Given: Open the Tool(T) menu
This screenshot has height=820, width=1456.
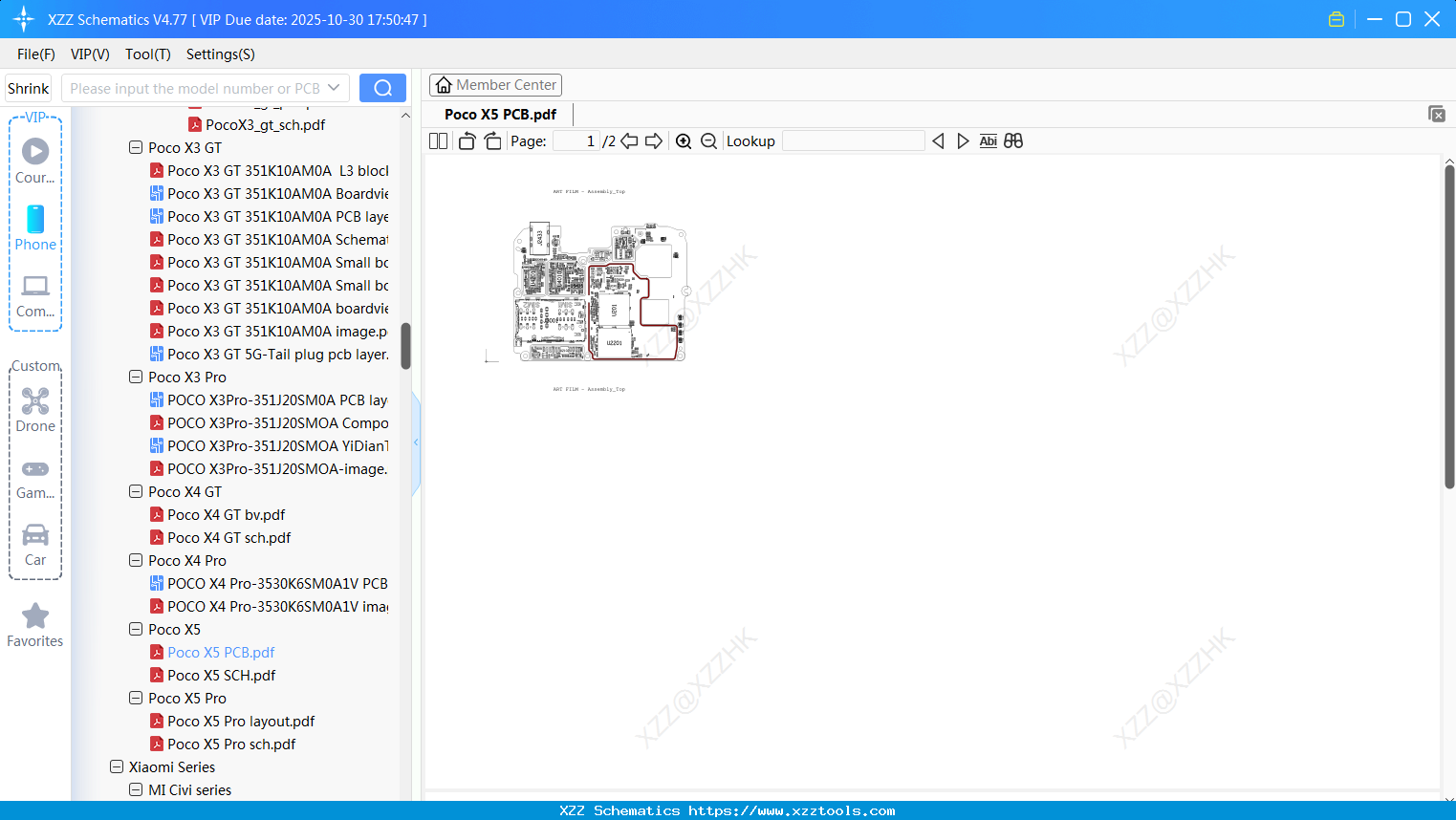Looking at the screenshot, I should (148, 54).
